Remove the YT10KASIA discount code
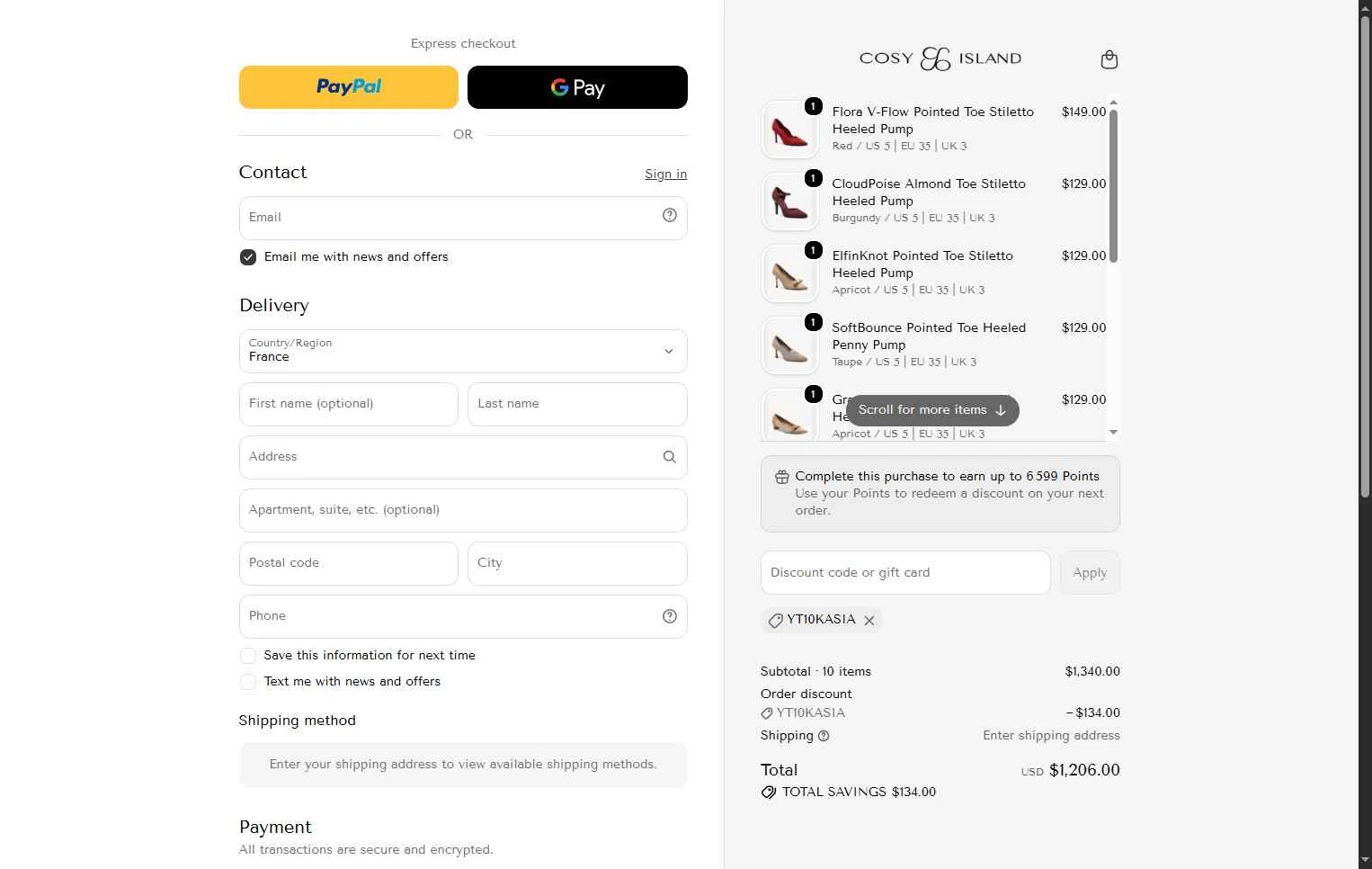This screenshot has width=1372, height=869. 869,620
